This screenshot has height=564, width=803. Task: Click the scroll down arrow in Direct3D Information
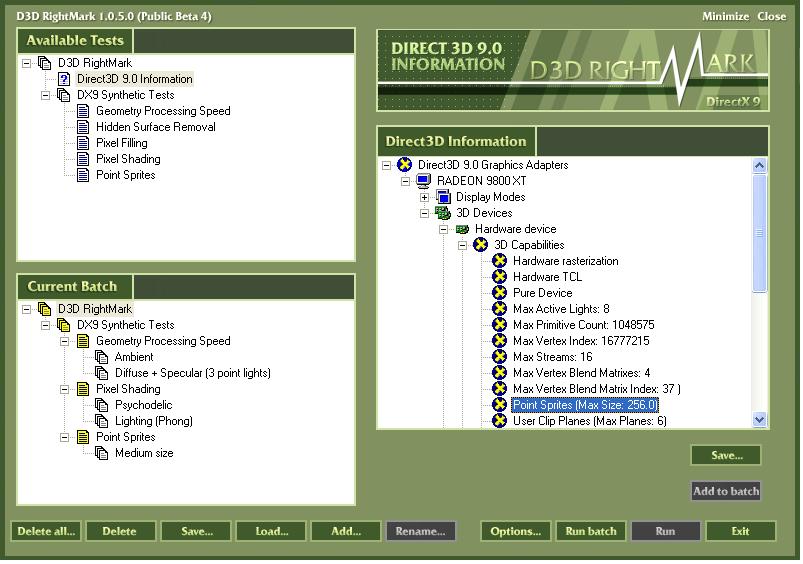click(759, 420)
